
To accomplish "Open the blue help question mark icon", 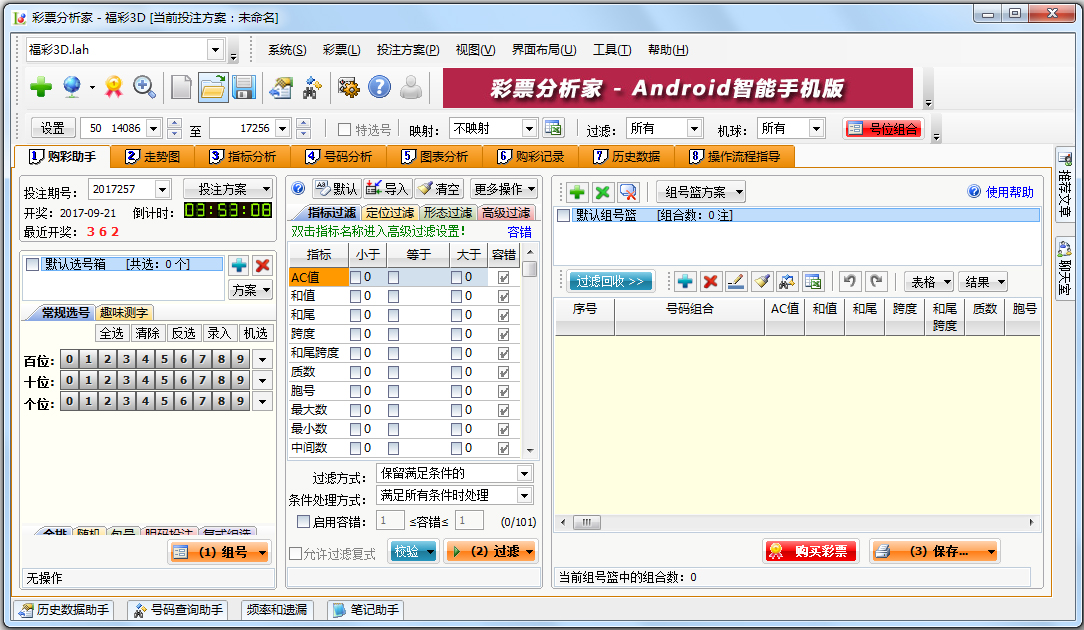I will (379, 88).
